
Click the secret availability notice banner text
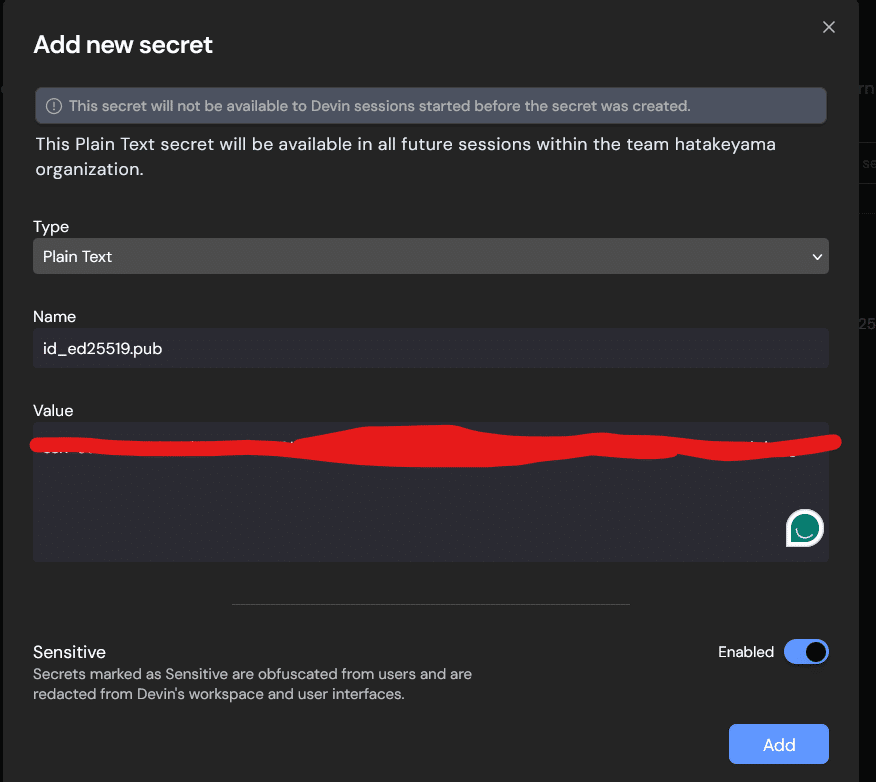pos(379,106)
